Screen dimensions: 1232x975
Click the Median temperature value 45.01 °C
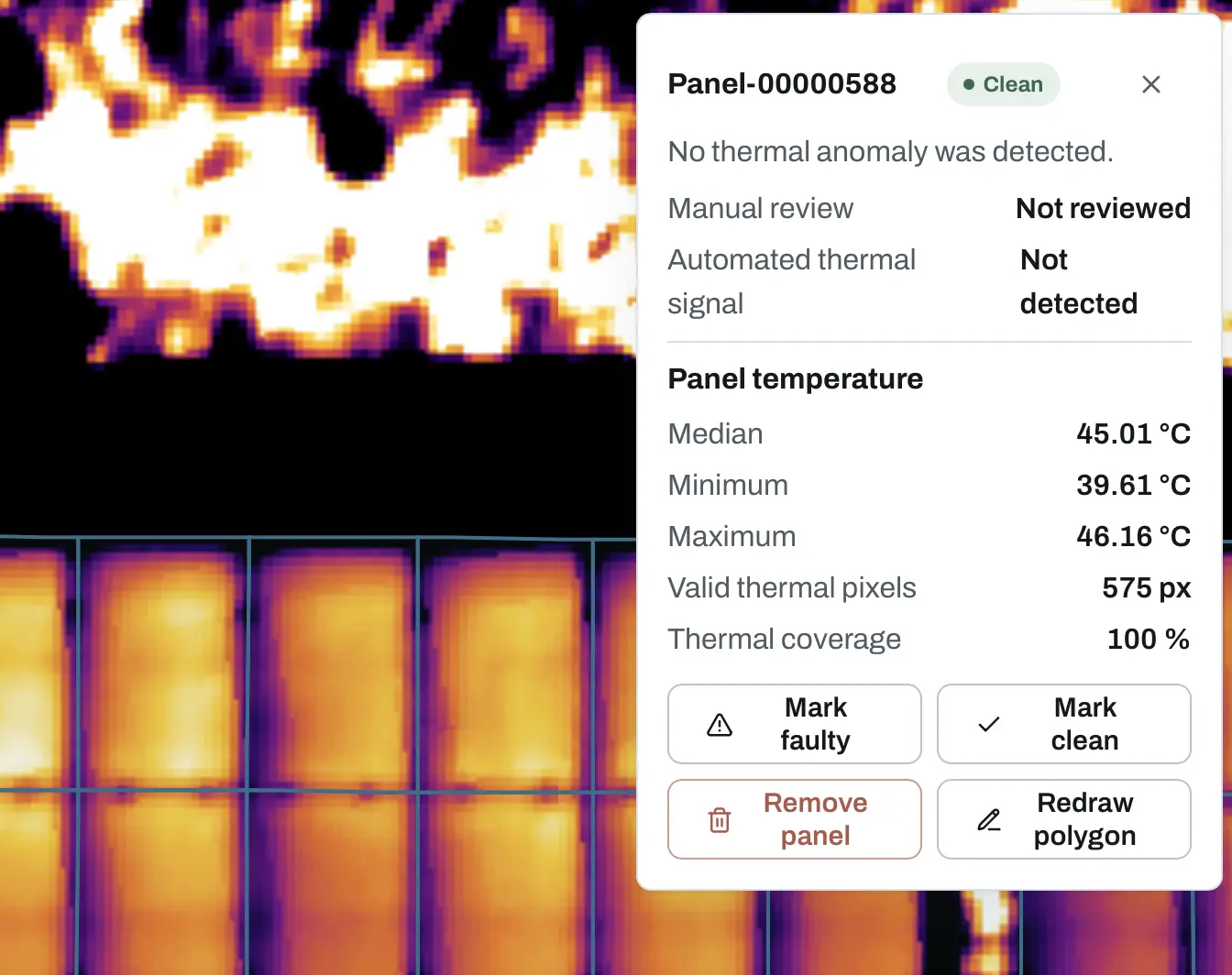tap(1133, 433)
